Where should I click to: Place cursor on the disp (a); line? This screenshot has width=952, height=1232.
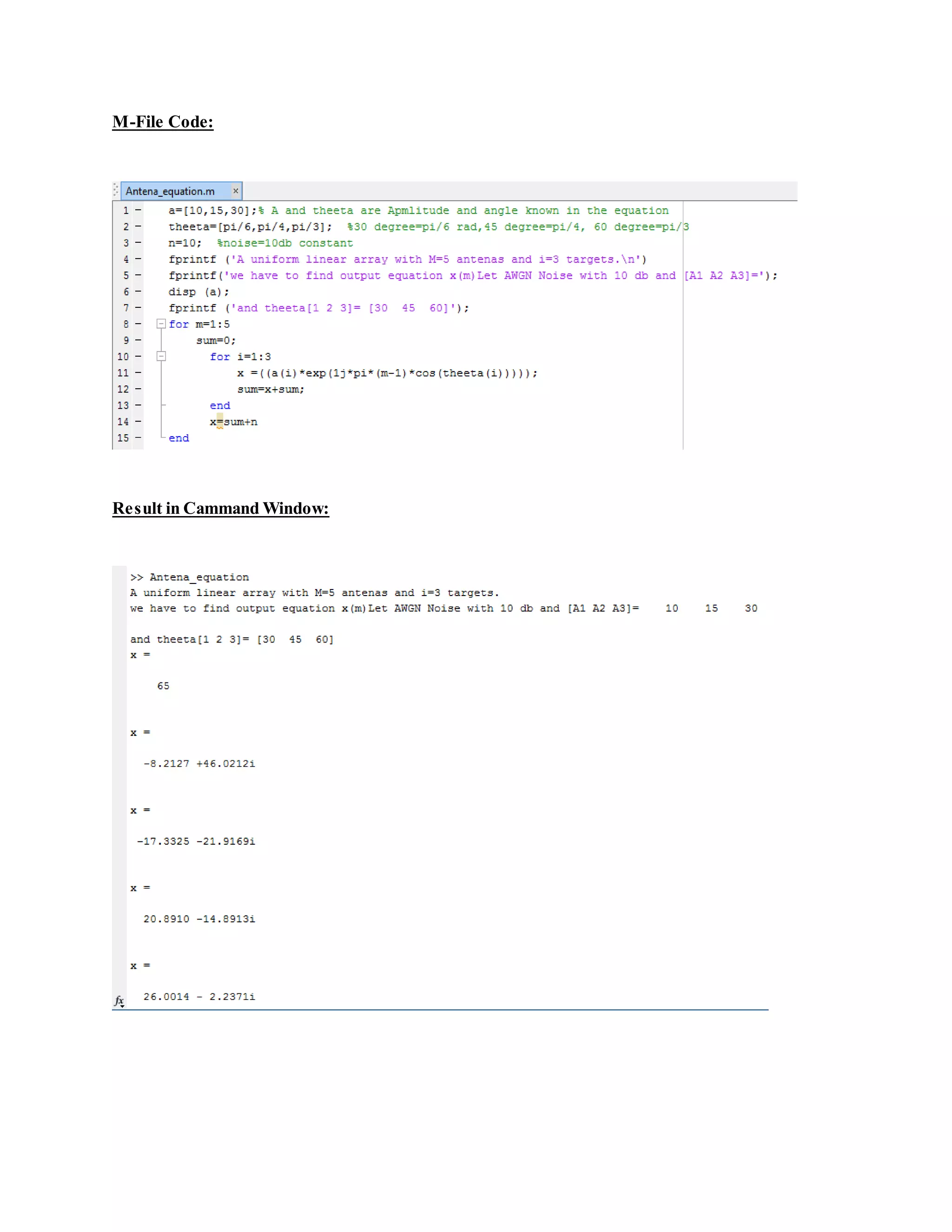198,291
